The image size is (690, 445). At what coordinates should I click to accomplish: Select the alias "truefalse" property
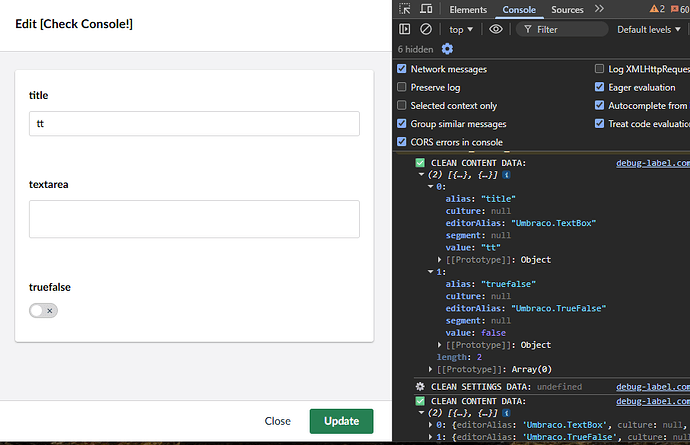[491, 284]
